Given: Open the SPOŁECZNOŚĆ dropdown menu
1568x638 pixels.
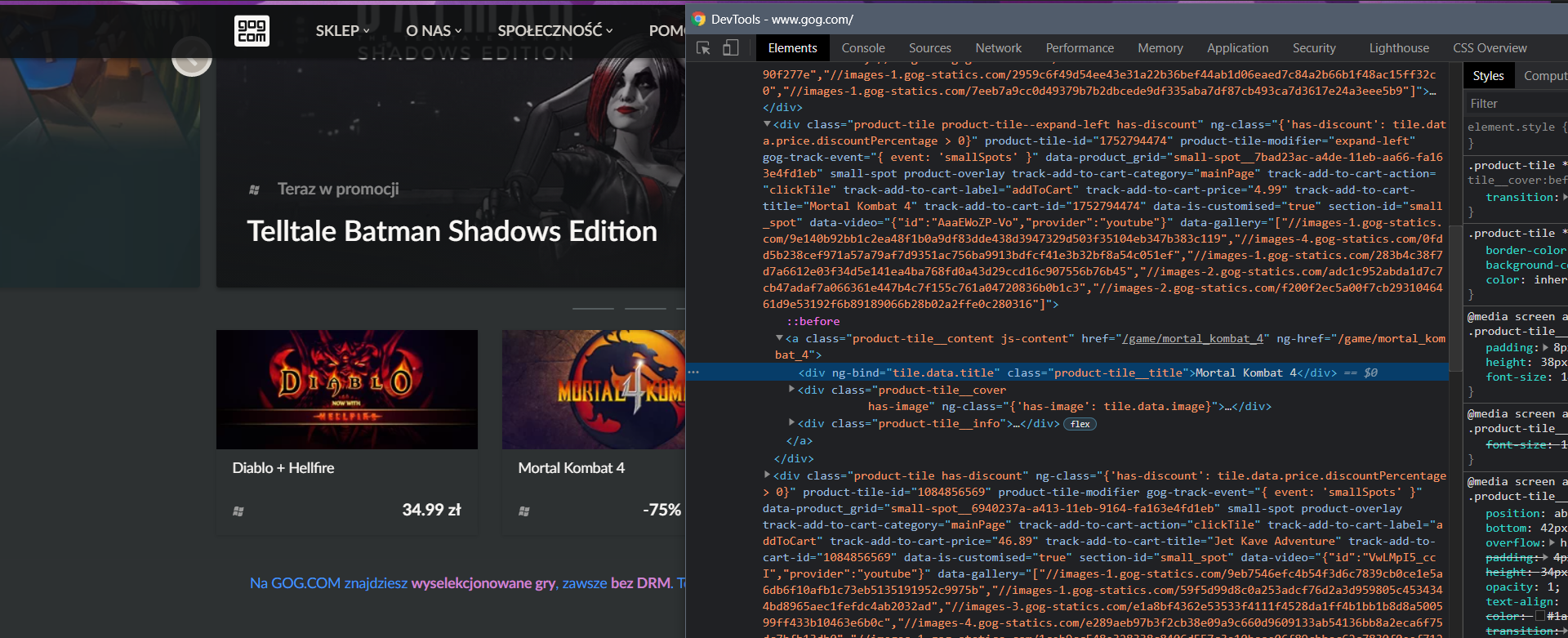Looking at the screenshot, I should (555, 30).
